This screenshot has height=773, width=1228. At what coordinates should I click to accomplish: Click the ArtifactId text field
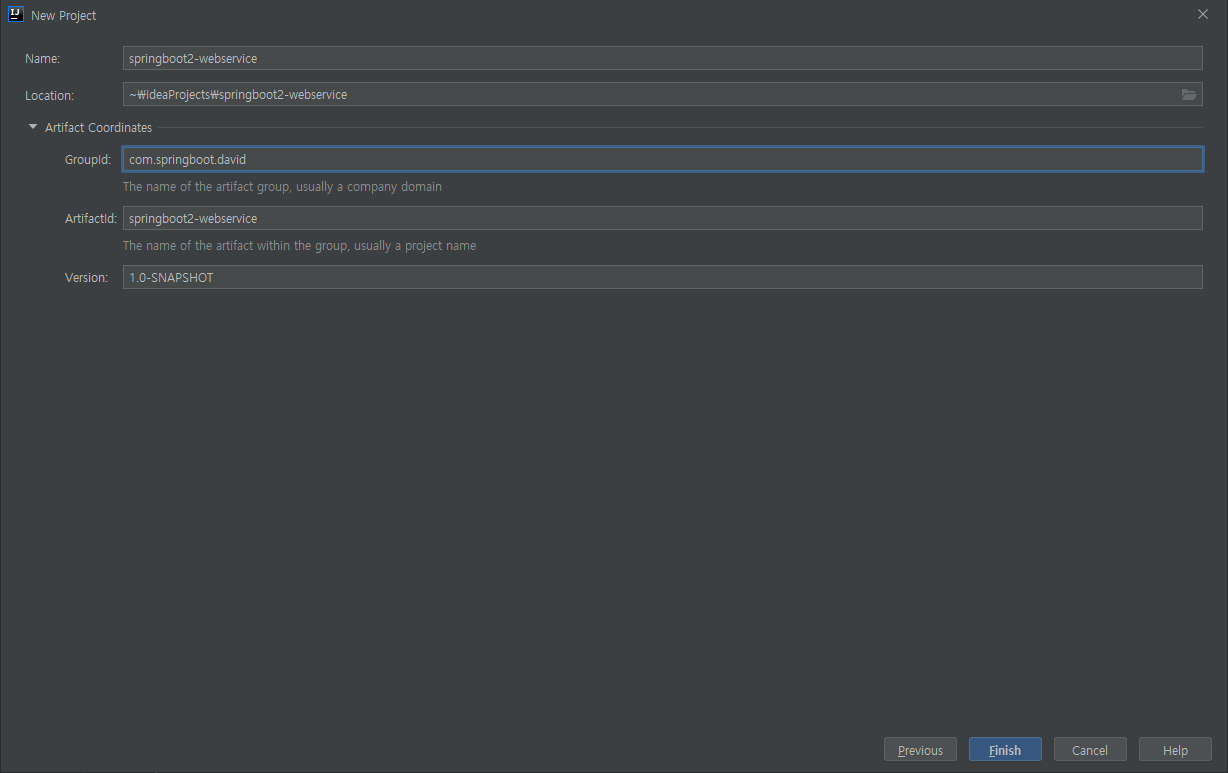pos(662,218)
